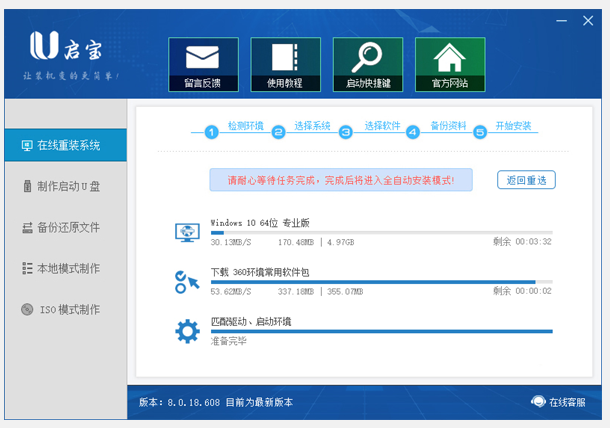Click the USB drive icon beside 制作启动U盘

pos(27,186)
